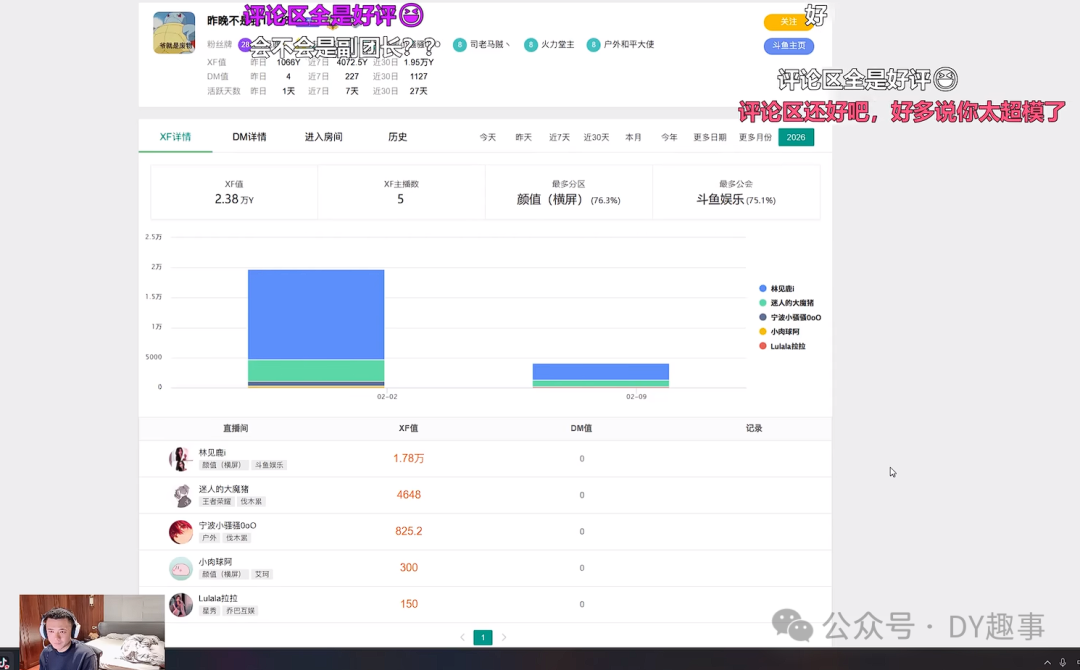This screenshot has width=1080, height=670.
Task: Open the 林见鹿i streamer avatar
Action: pyautogui.click(x=180, y=459)
